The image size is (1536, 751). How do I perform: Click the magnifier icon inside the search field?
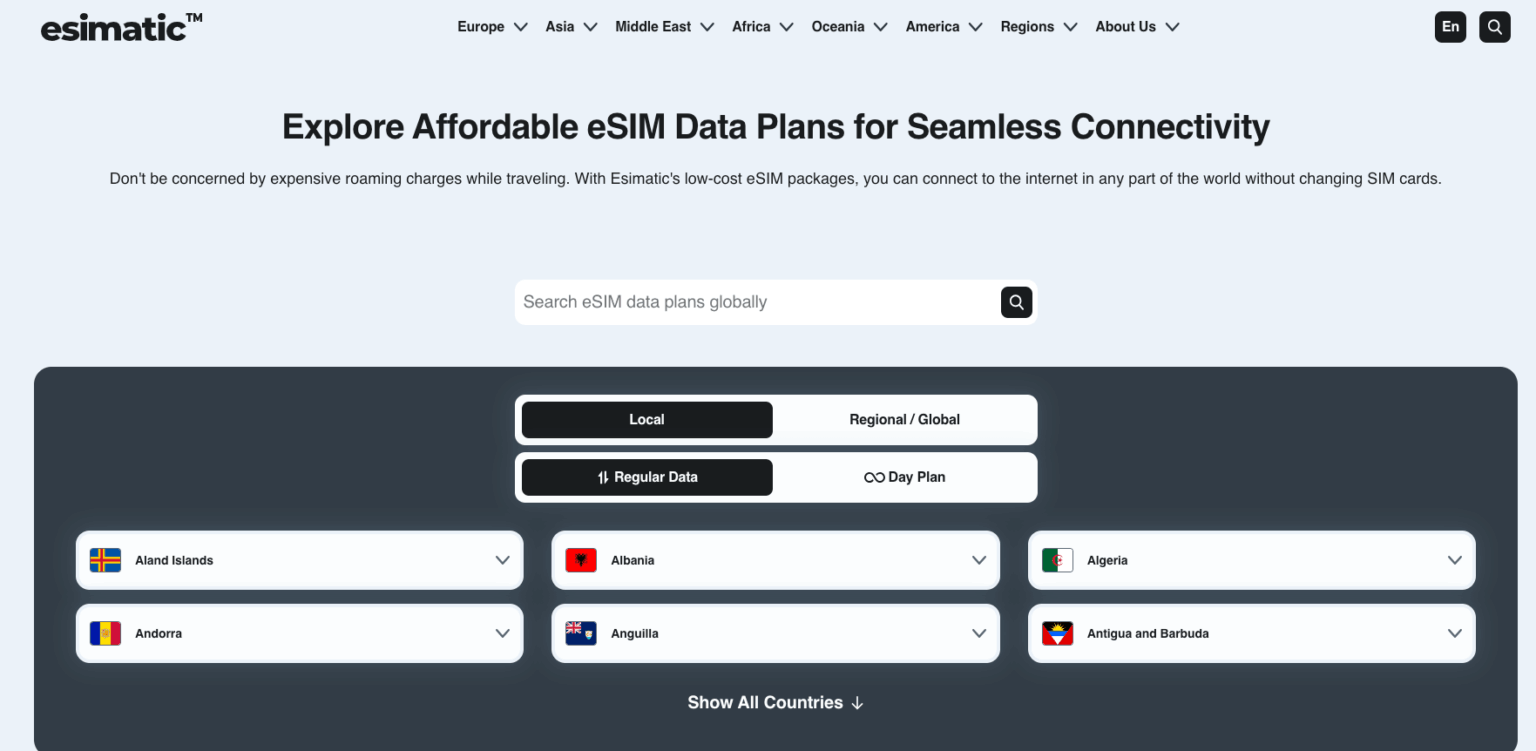[1016, 301]
